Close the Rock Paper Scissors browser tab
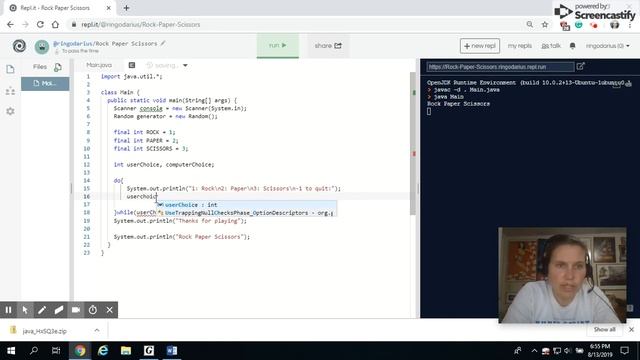 click(x=109, y=8)
